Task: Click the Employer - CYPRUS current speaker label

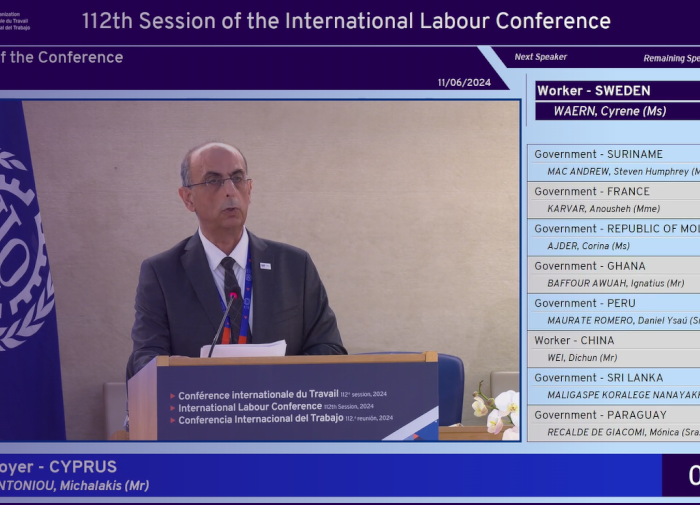Action: [58, 467]
